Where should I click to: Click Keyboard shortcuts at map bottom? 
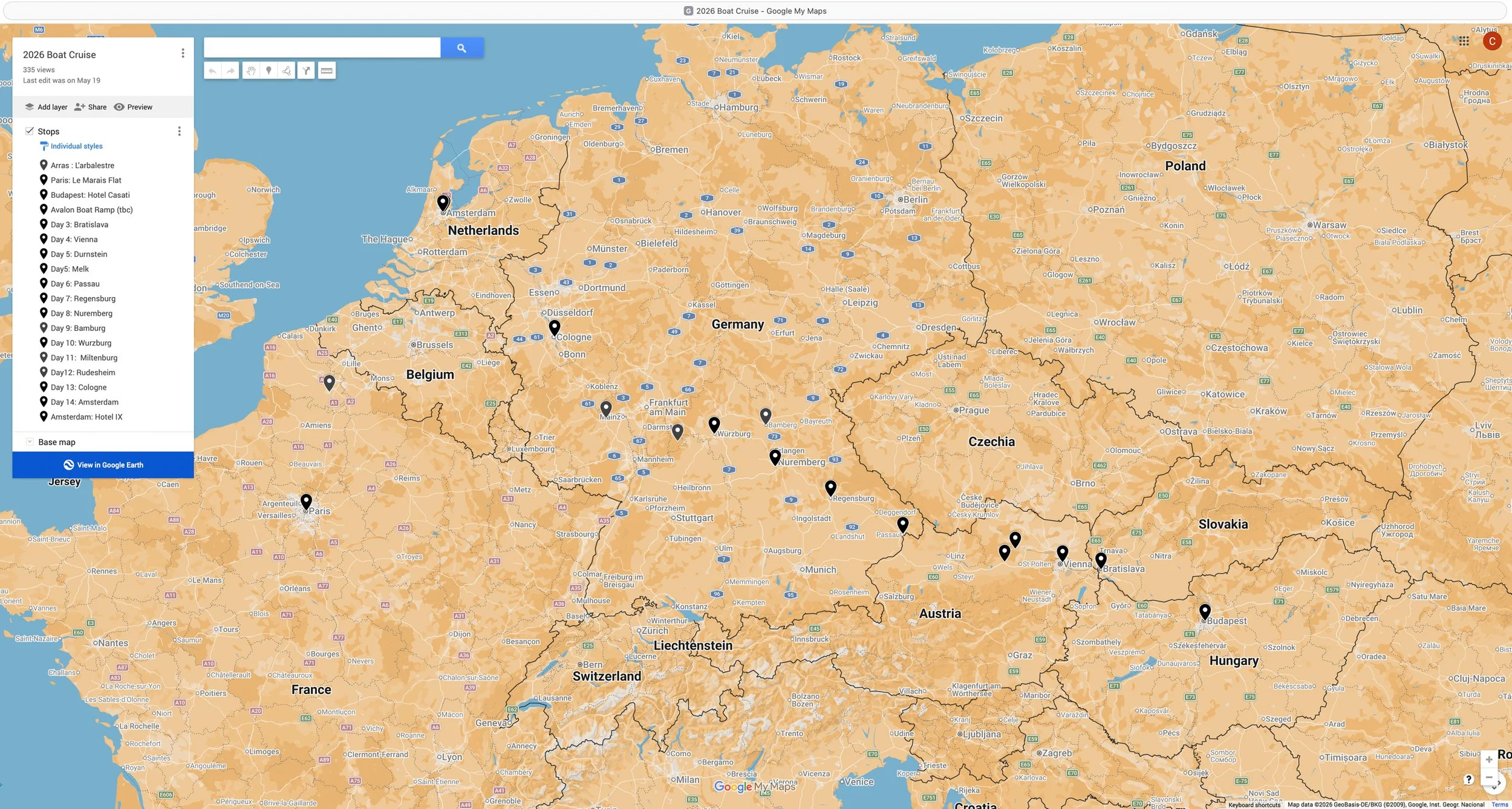(x=1254, y=805)
